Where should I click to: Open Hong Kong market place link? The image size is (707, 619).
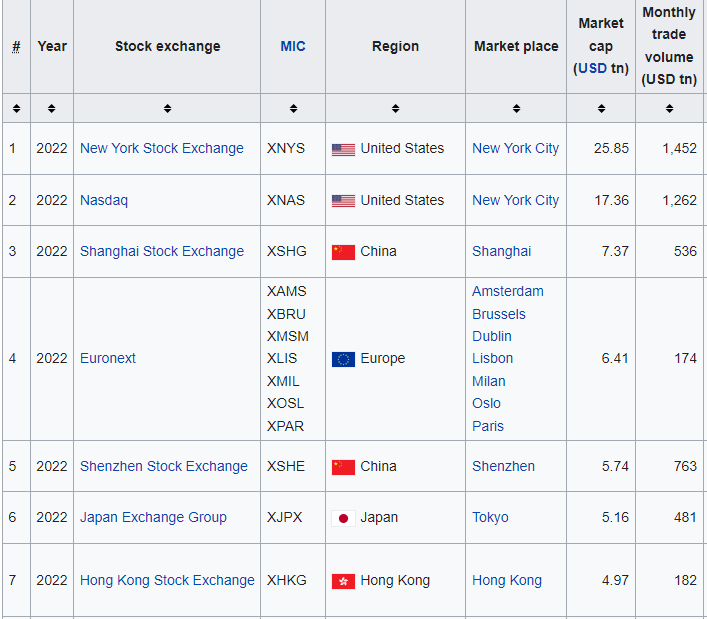(x=507, y=580)
